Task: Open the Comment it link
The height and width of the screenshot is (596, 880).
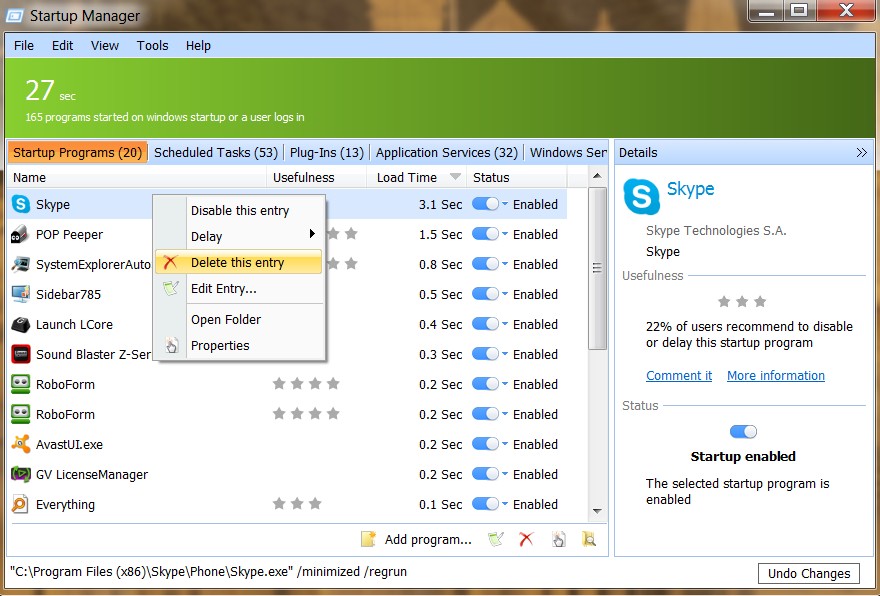Action: point(679,375)
